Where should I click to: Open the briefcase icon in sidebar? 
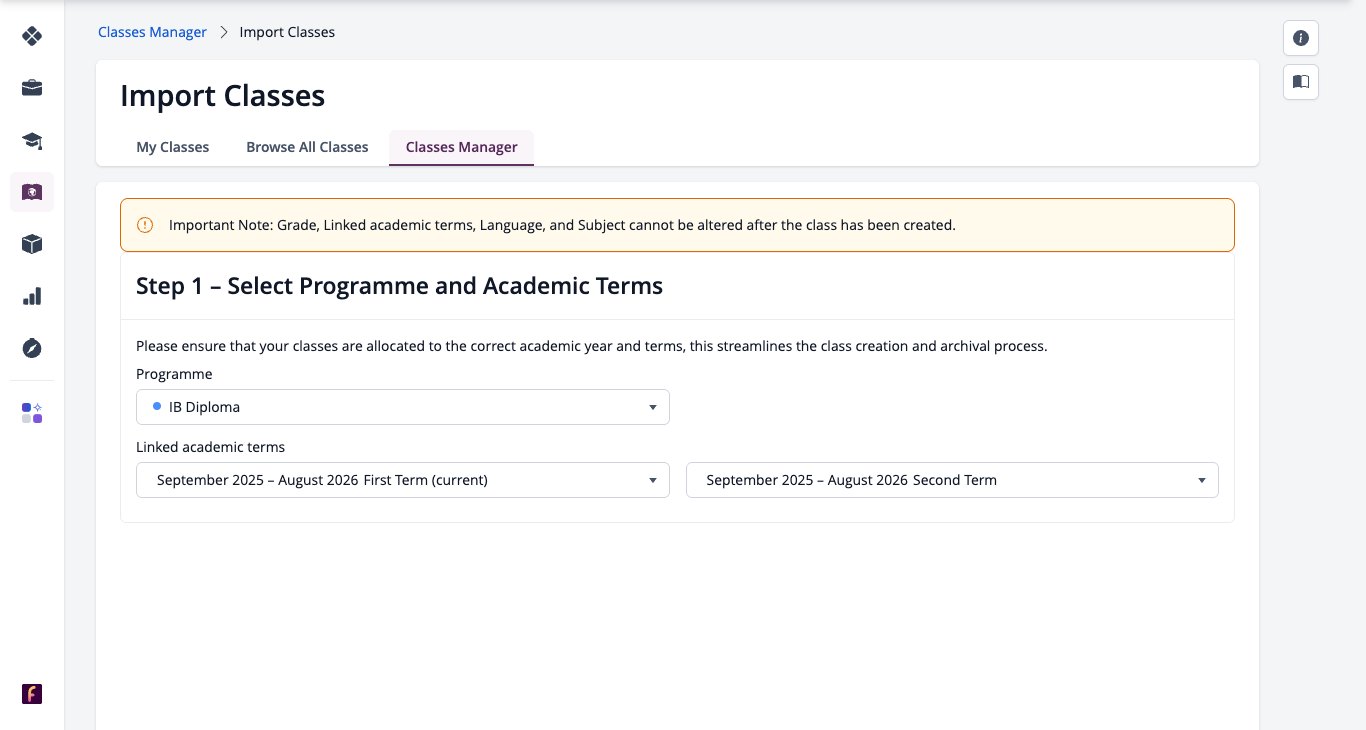[x=32, y=88]
